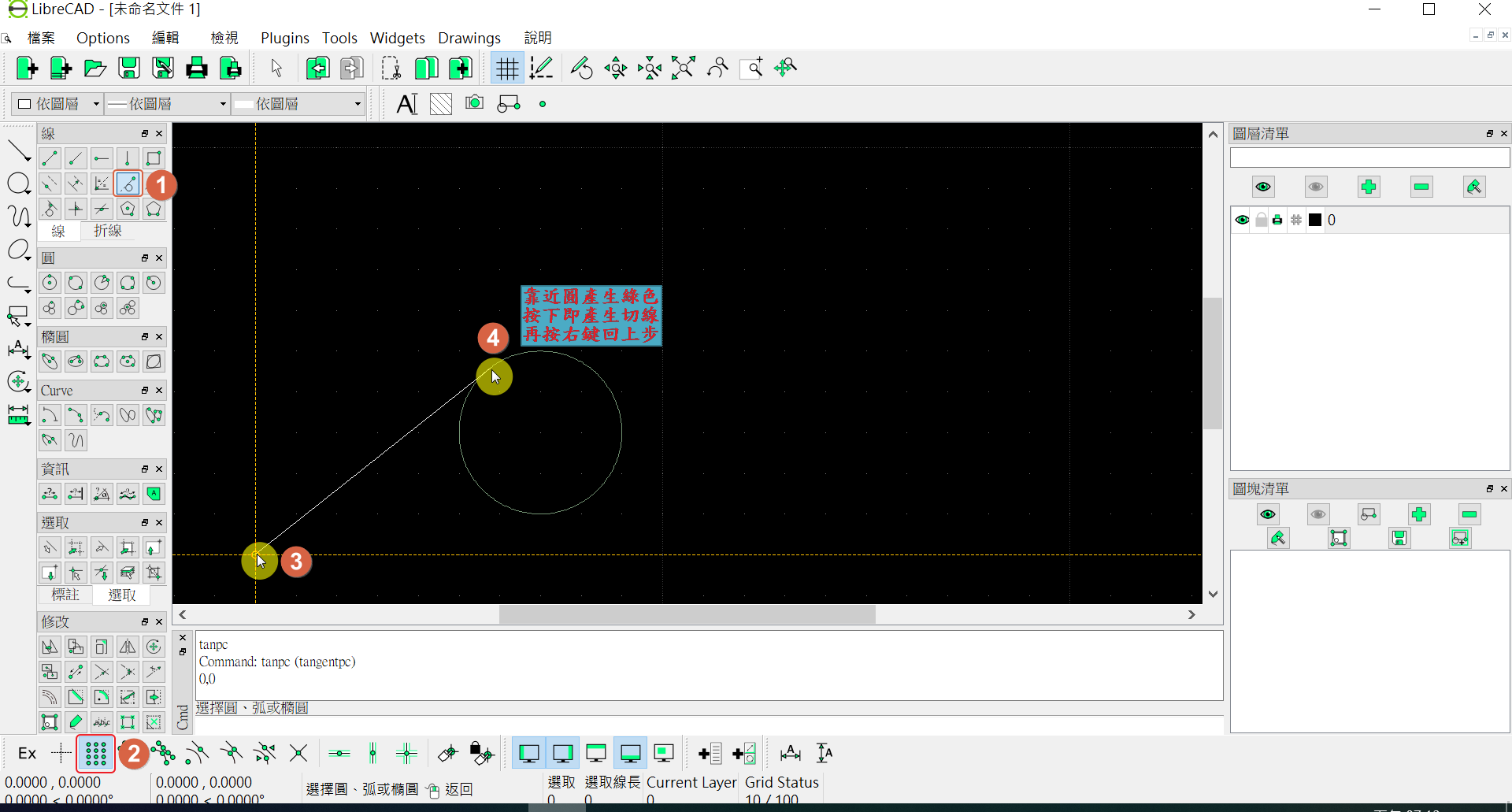
Task: Hide all layers greyed eye icon
Action: click(1316, 187)
